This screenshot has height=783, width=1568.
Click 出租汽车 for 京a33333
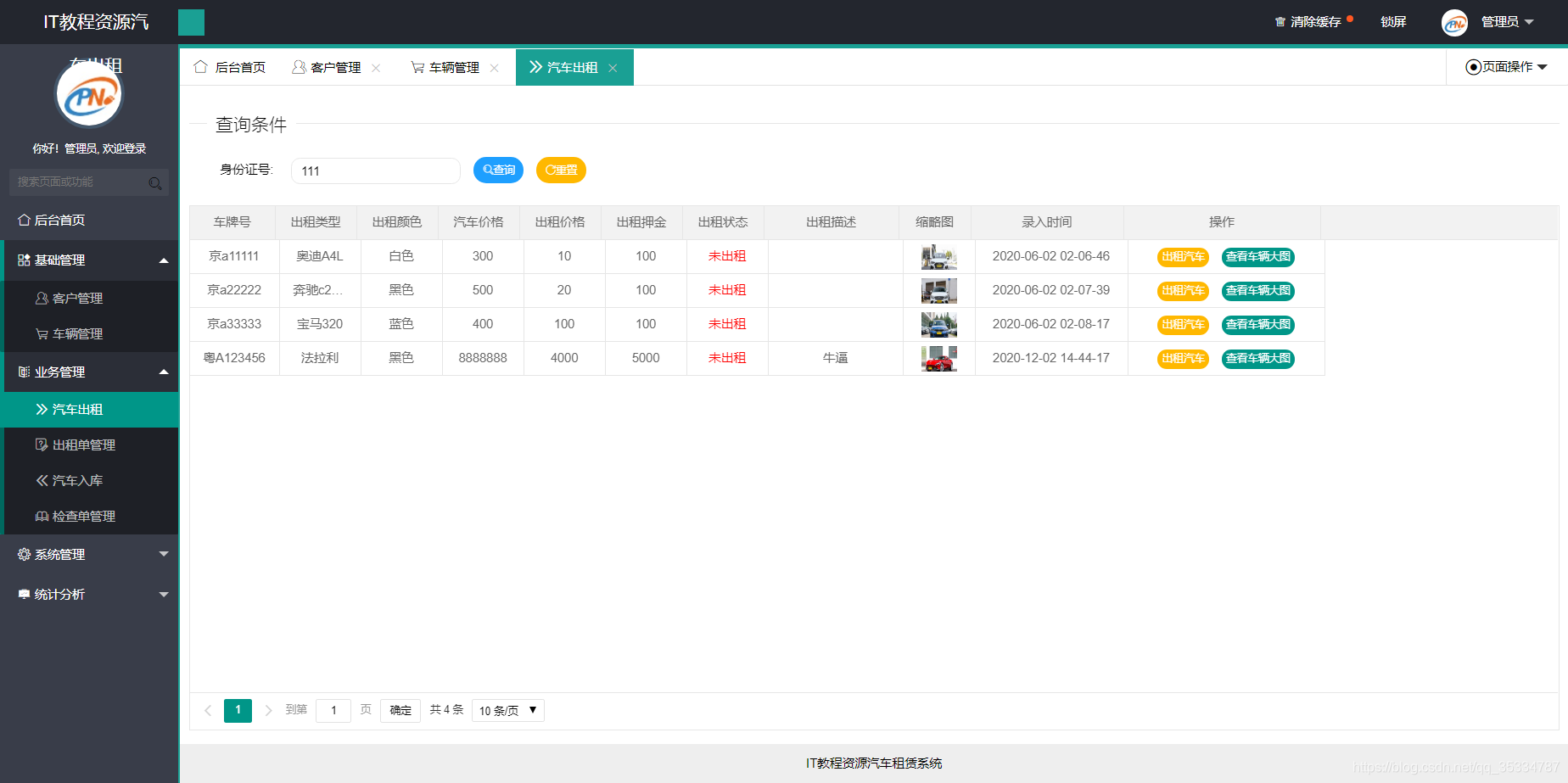point(1183,324)
